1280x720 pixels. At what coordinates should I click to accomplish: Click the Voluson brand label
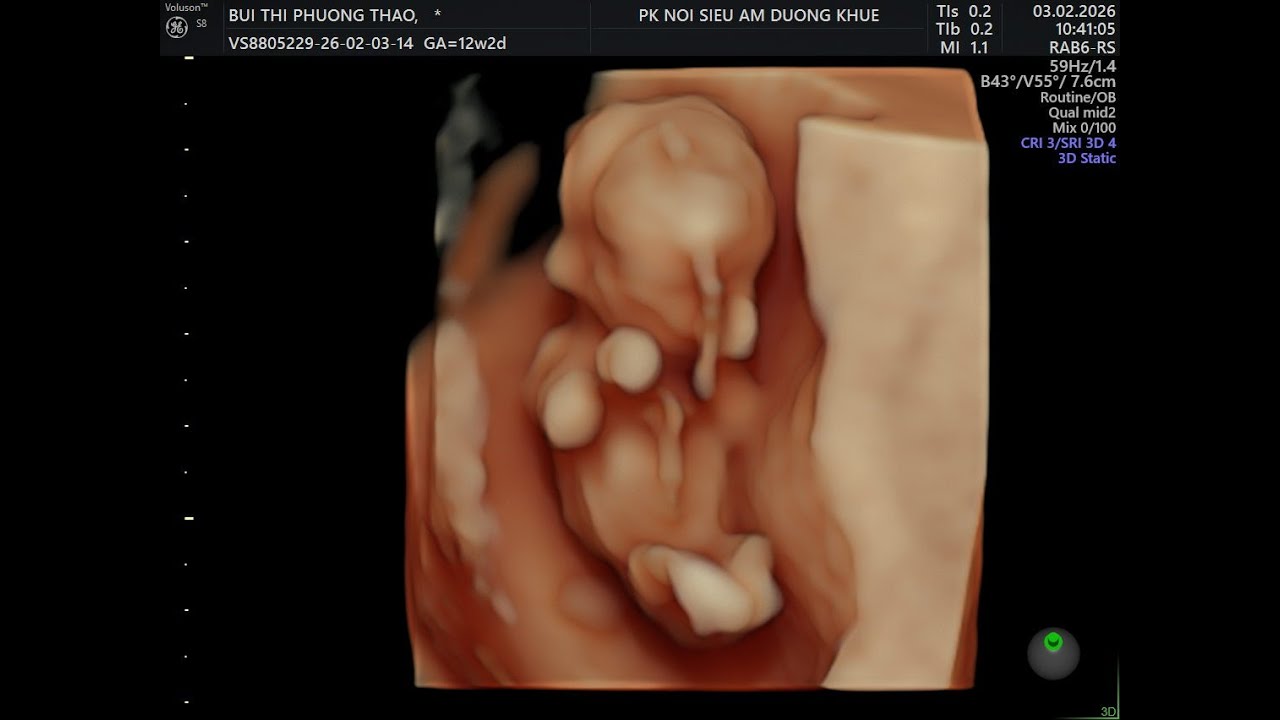point(187,7)
